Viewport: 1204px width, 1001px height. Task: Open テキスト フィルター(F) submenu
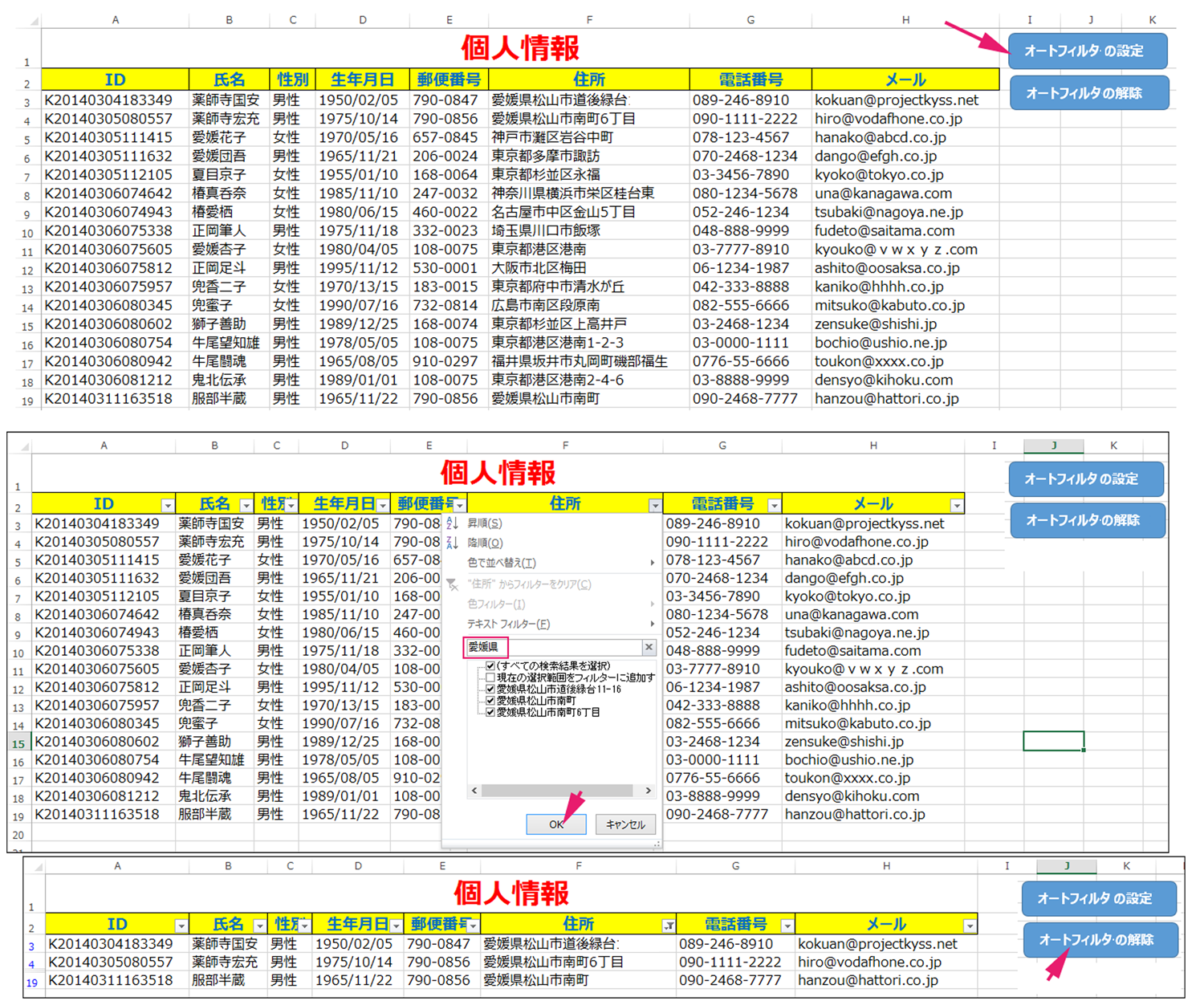coord(551,624)
